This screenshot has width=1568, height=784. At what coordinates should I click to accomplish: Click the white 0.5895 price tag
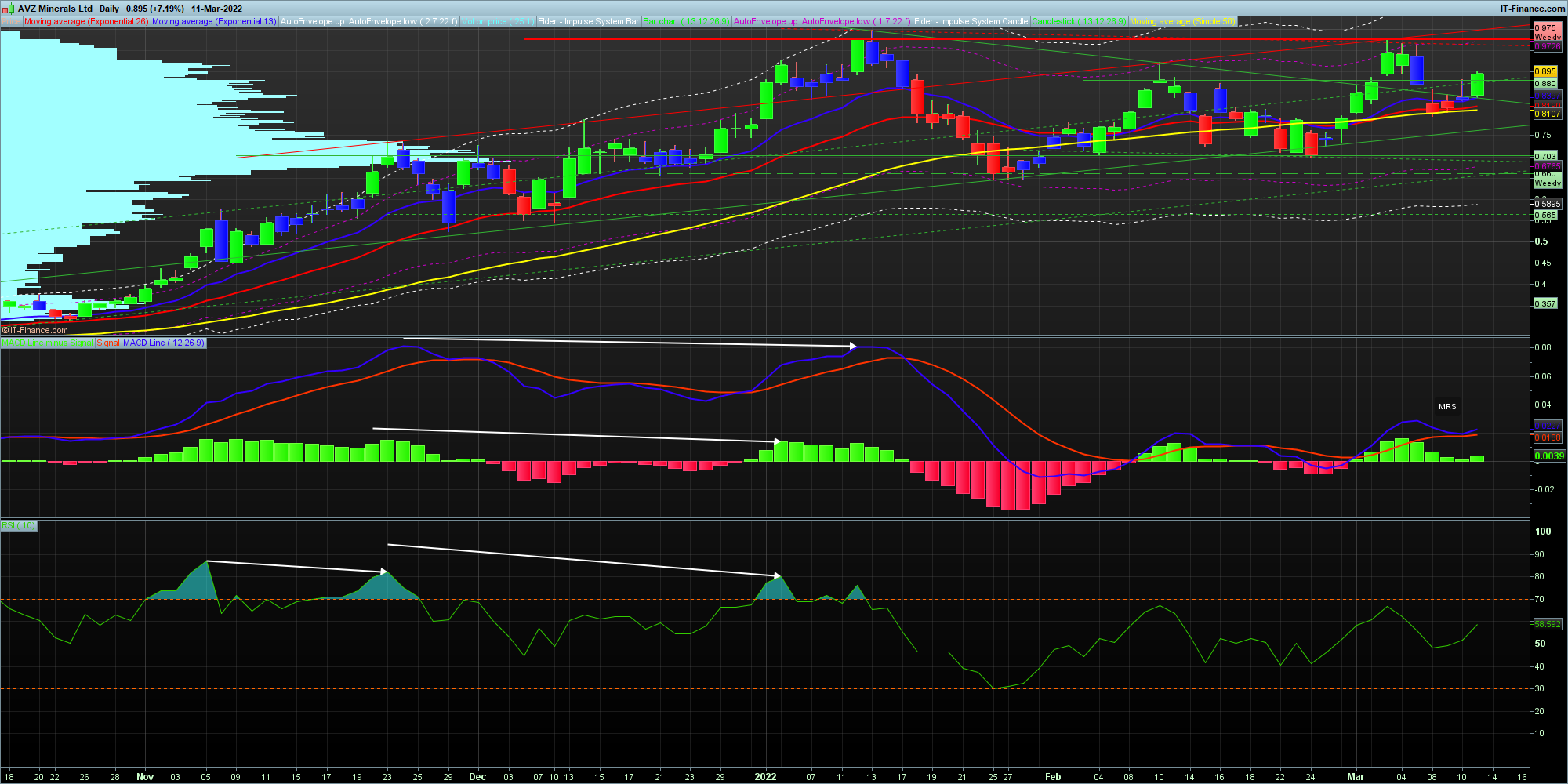point(1547,203)
